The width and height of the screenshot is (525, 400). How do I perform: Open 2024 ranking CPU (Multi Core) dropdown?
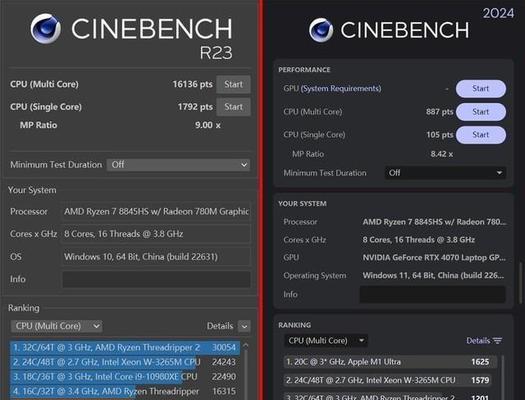326,341
